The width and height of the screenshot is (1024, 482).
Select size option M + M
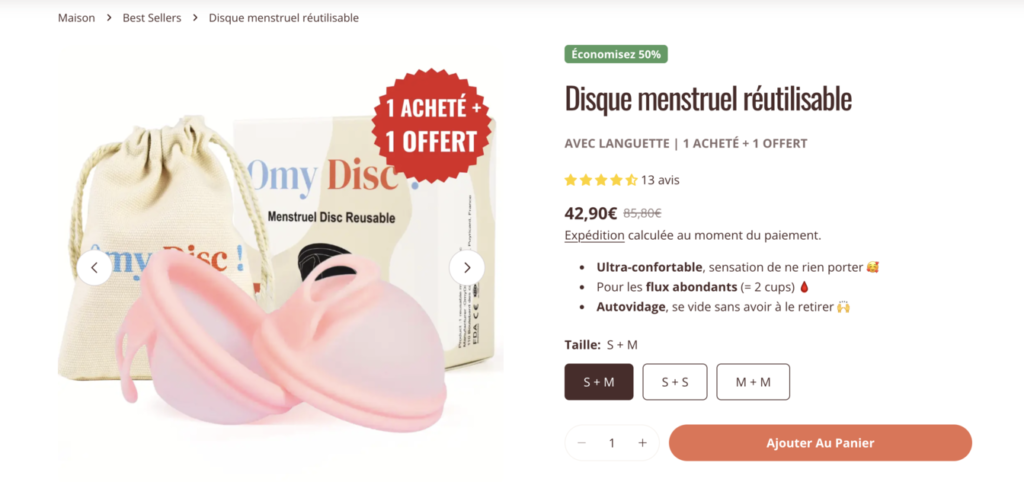[x=753, y=382]
